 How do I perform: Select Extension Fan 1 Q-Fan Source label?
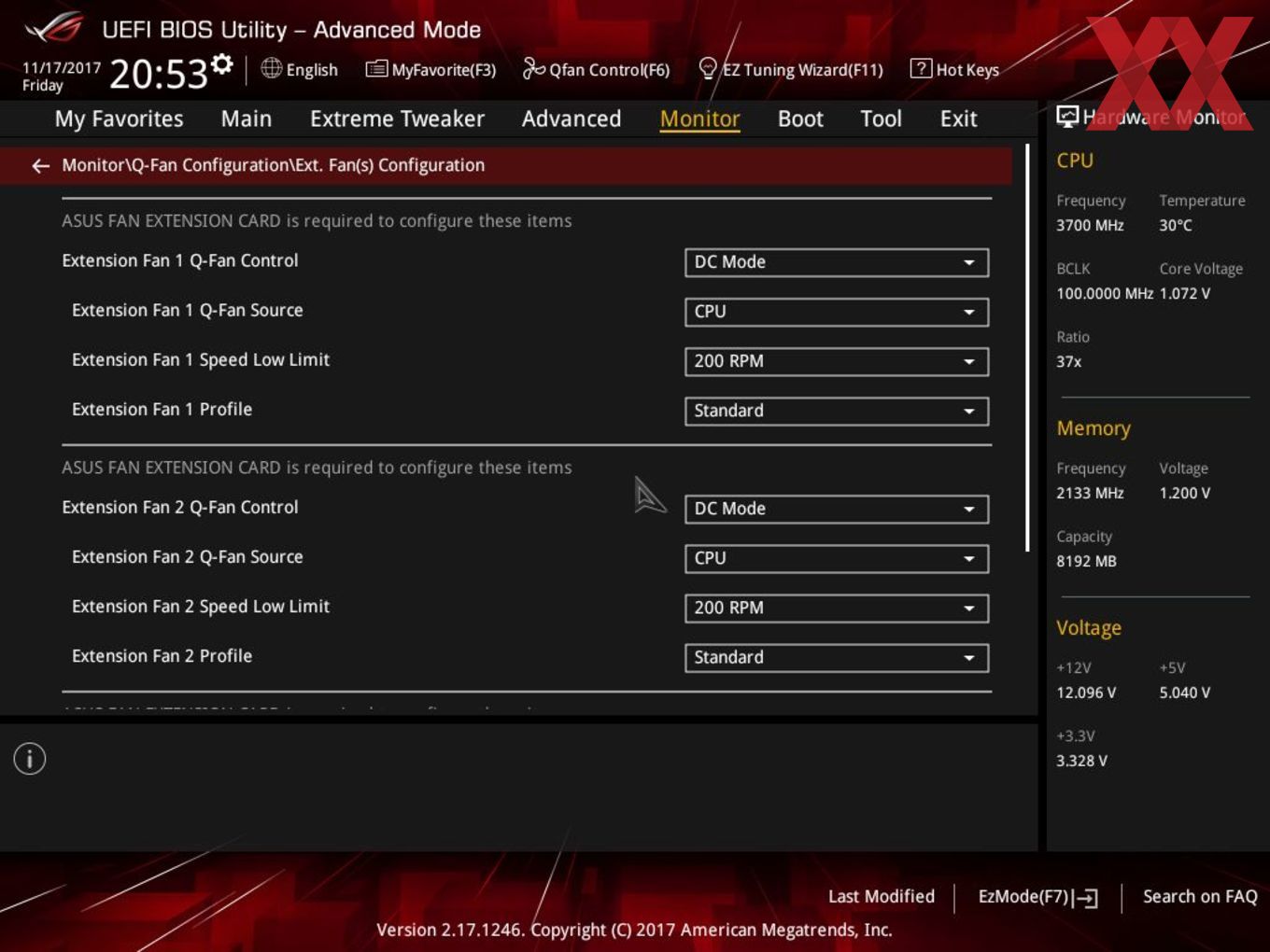pos(188,310)
